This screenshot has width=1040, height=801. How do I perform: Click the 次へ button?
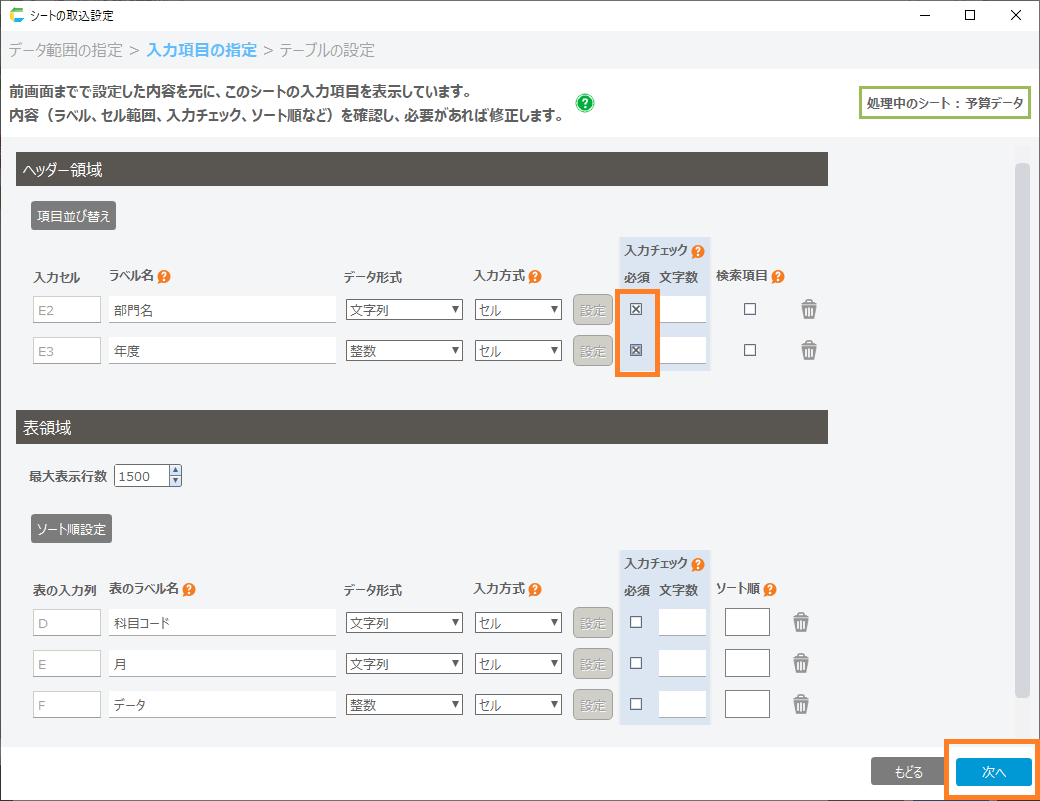pos(992,772)
